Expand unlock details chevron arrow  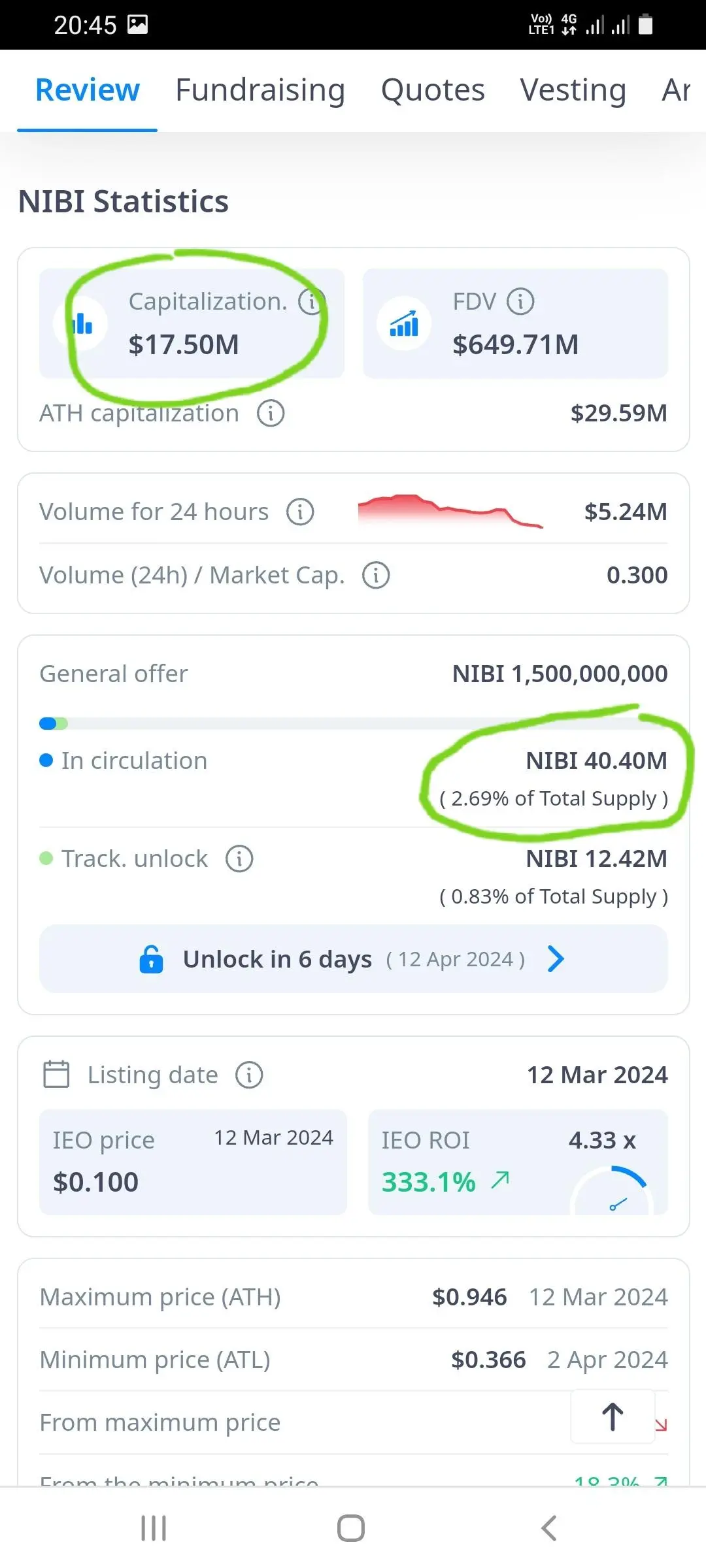(556, 959)
